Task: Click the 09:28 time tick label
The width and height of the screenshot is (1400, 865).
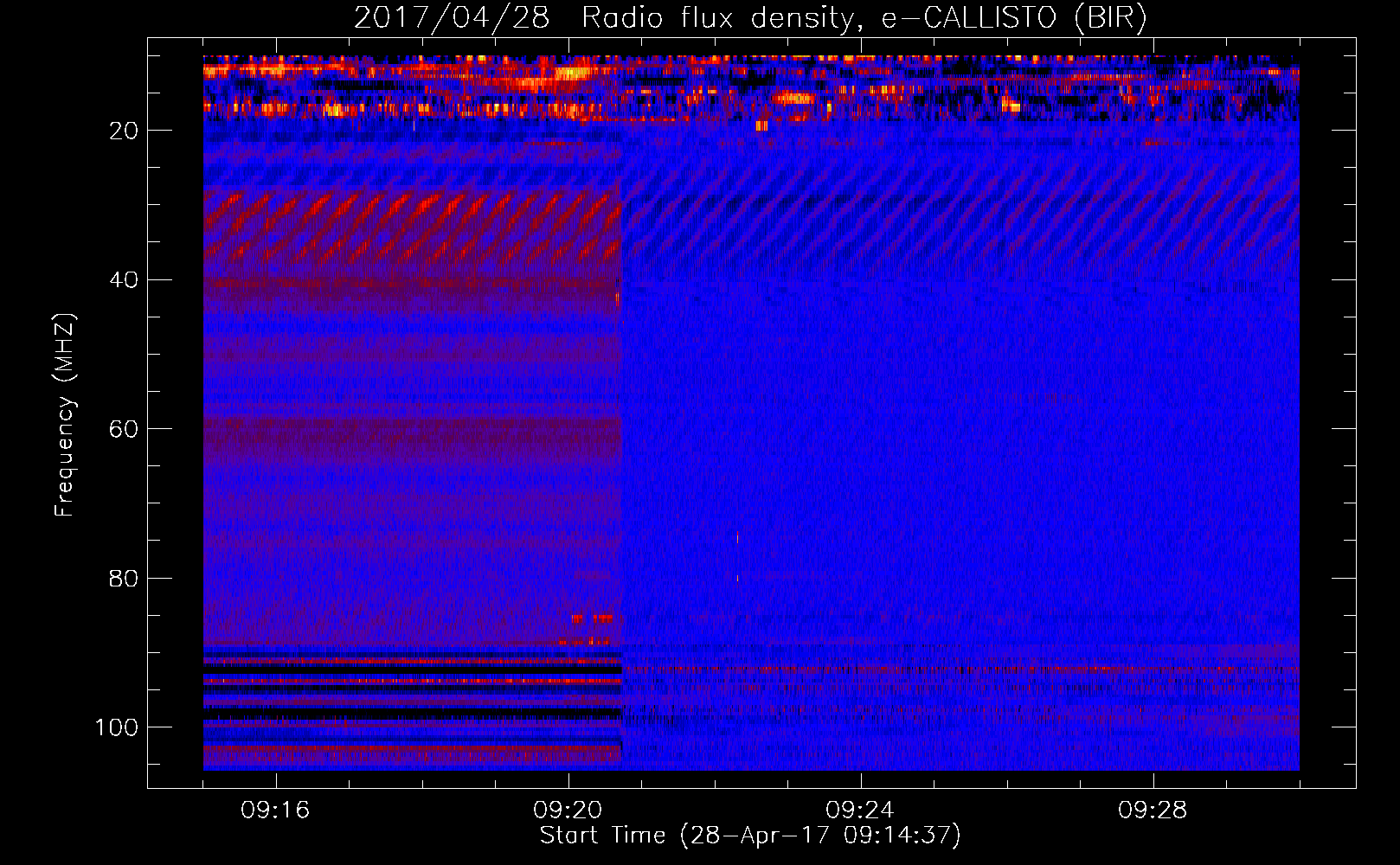Action: (x=1153, y=811)
